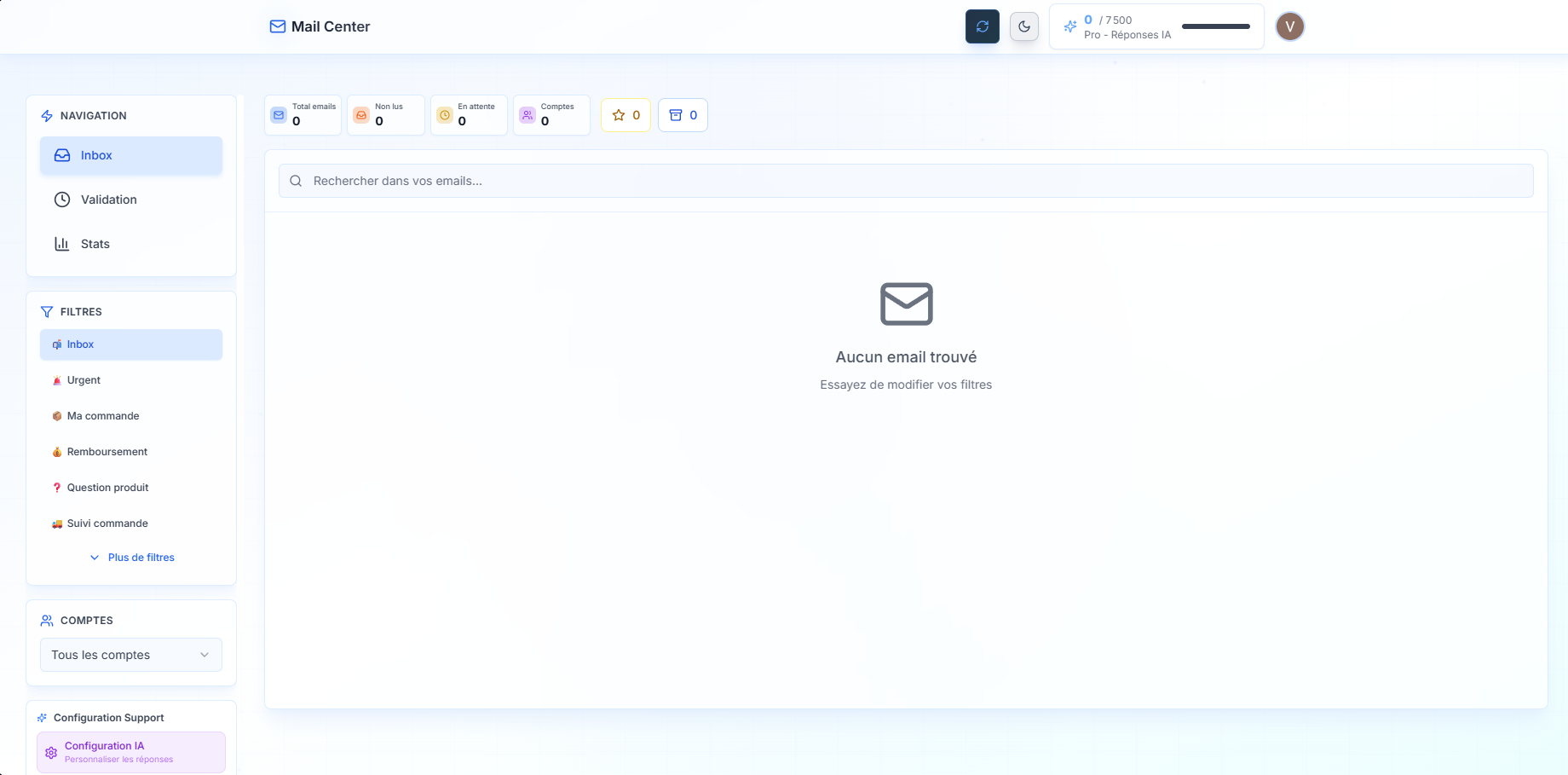Click the Configuration IA gear icon
Image resolution: width=1568 pixels, height=775 pixels.
click(50, 752)
